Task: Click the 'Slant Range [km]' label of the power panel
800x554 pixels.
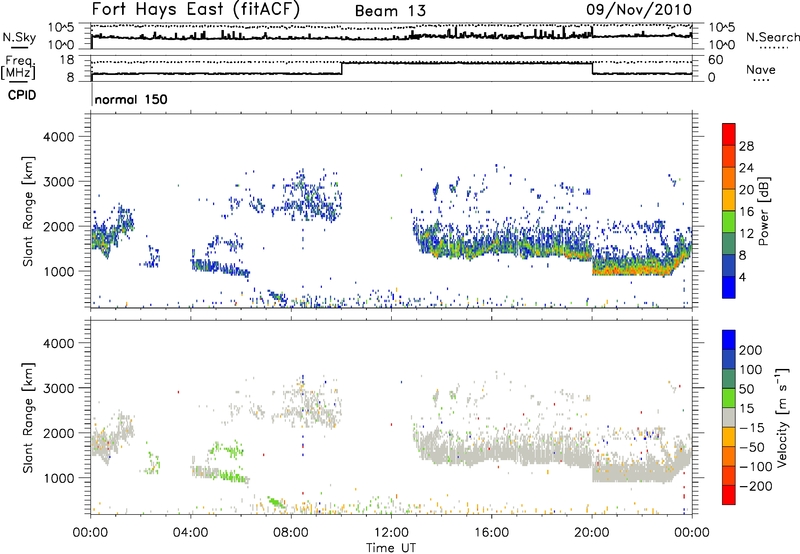Action: [x=28, y=211]
